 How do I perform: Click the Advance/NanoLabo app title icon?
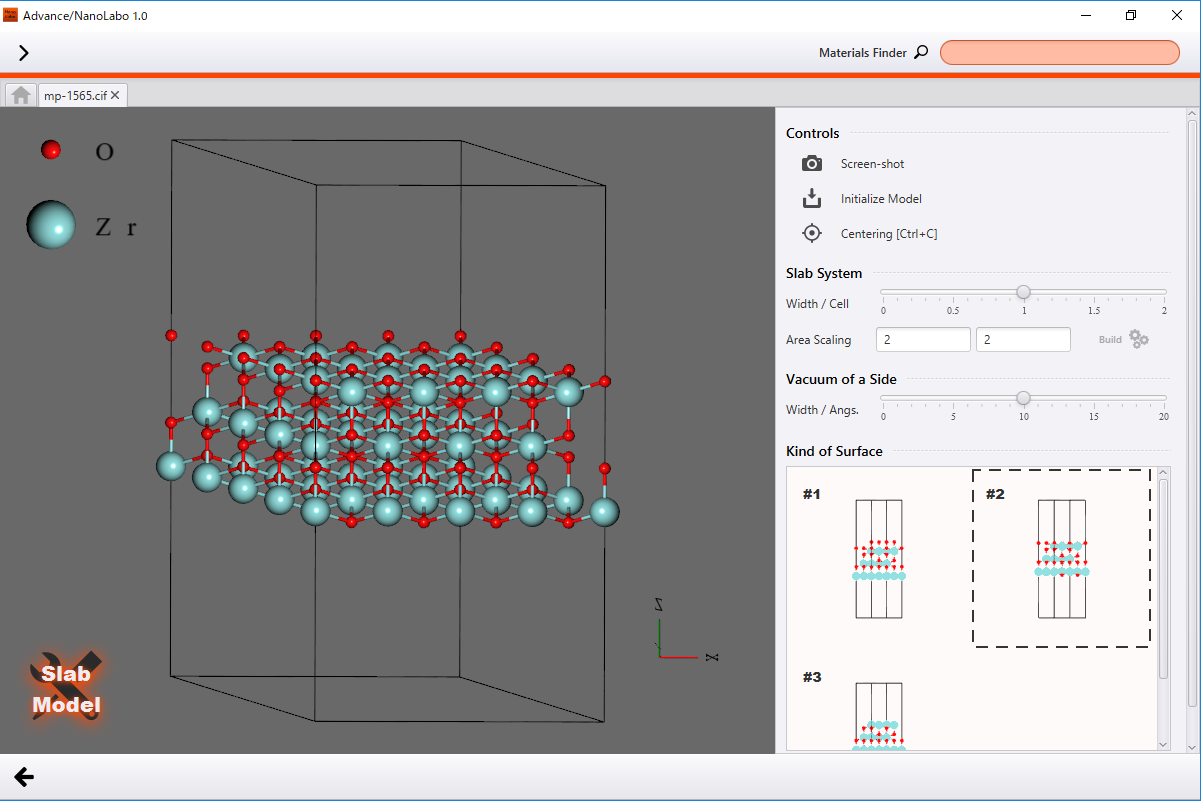(x=11, y=15)
